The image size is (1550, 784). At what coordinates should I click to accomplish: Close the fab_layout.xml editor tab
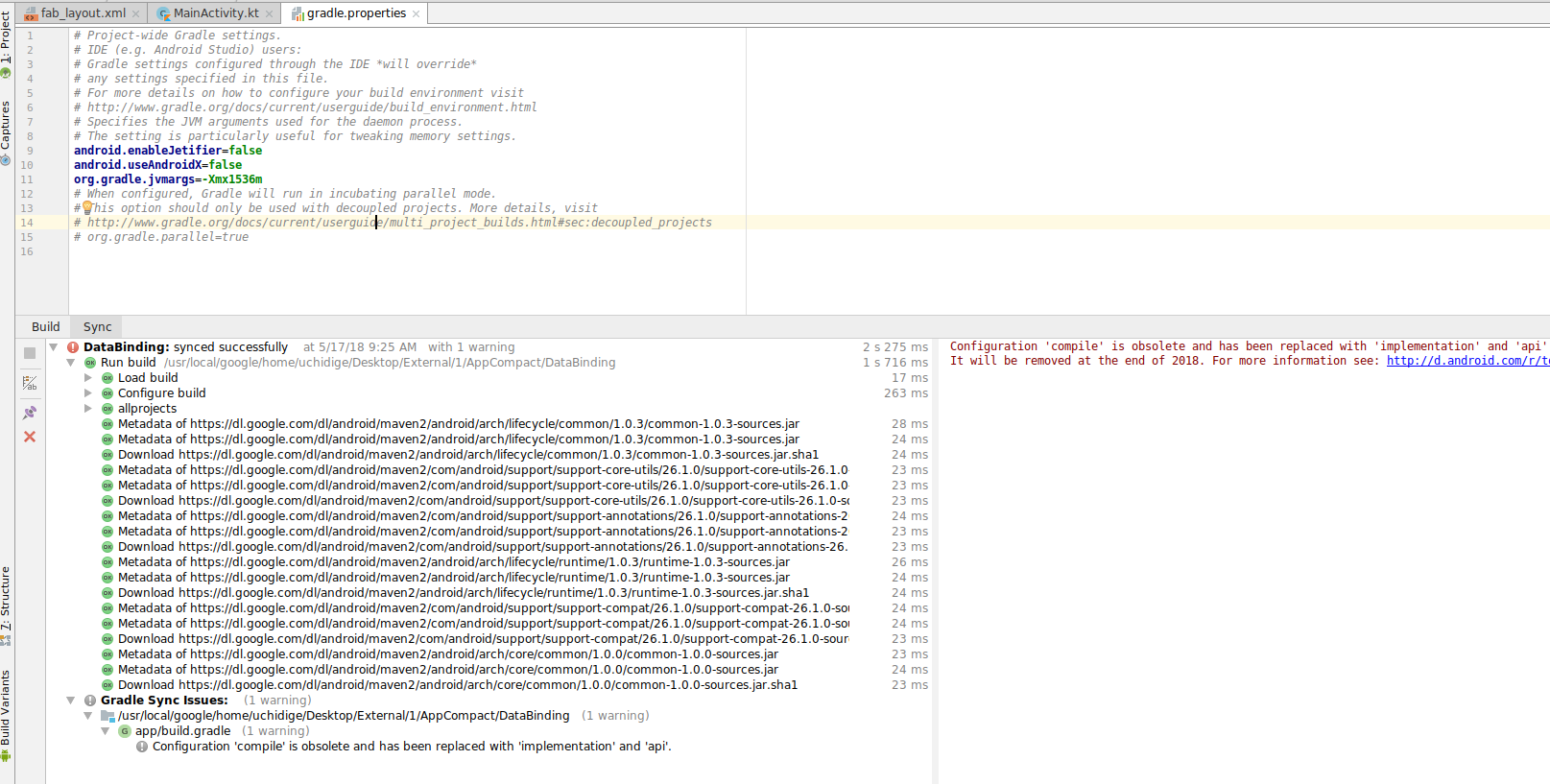tap(135, 13)
